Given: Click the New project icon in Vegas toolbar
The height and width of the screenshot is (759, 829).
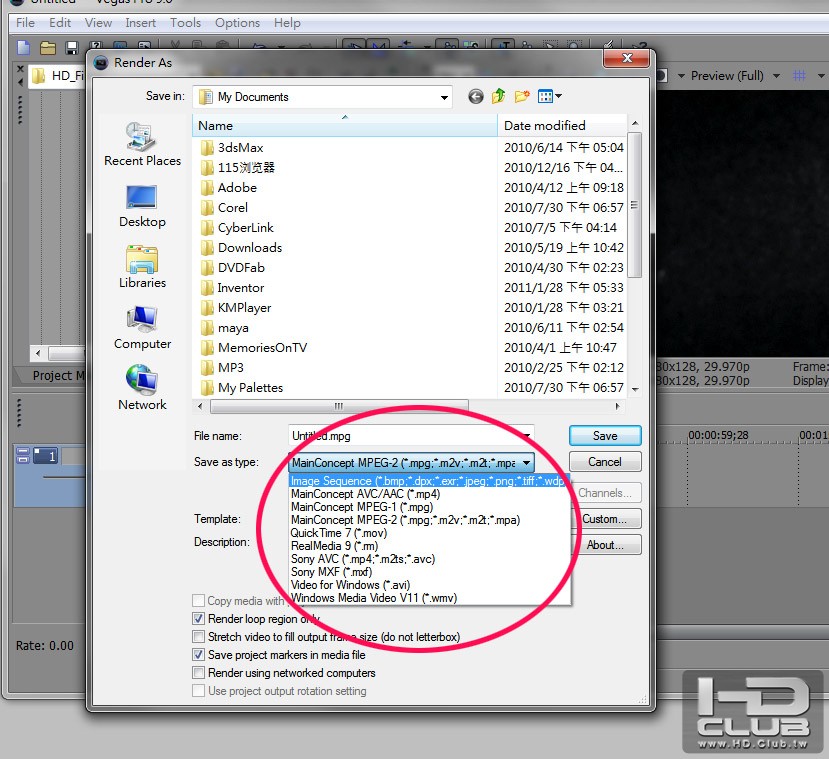Looking at the screenshot, I should point(24,48).
